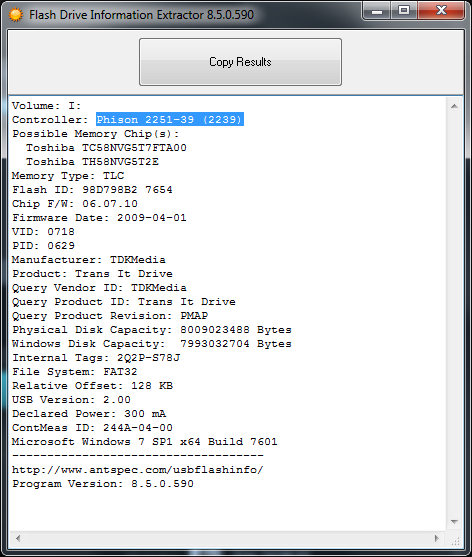Screen dimensions: 472x557
Task: Click the Toshiba TC58NVG5T7FTA00 chip line
Action: pos(106,148)
